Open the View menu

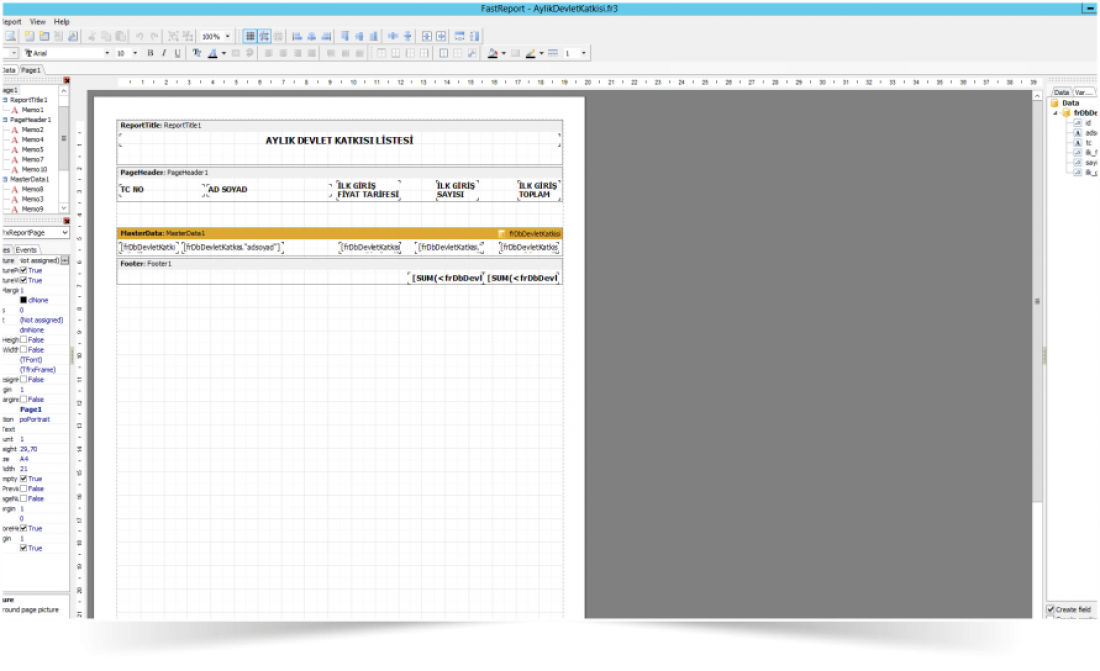(x=38, y=21)
